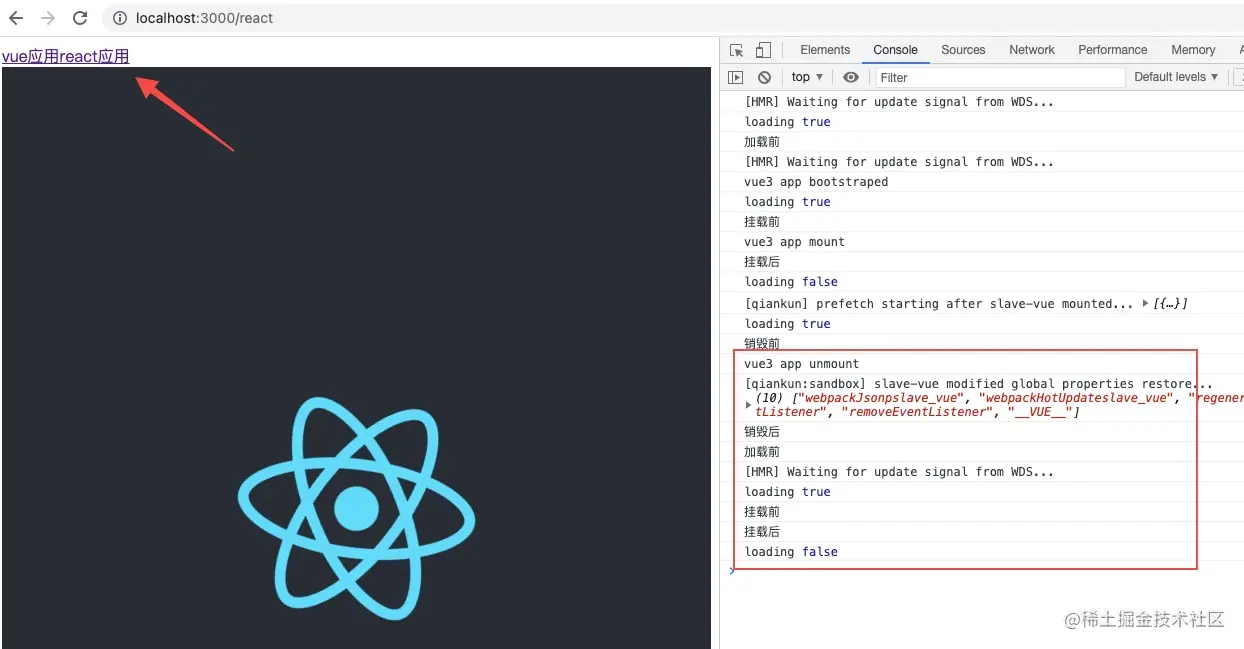
Task: Show the console sidebar panel
Action: tap(736, 77)
